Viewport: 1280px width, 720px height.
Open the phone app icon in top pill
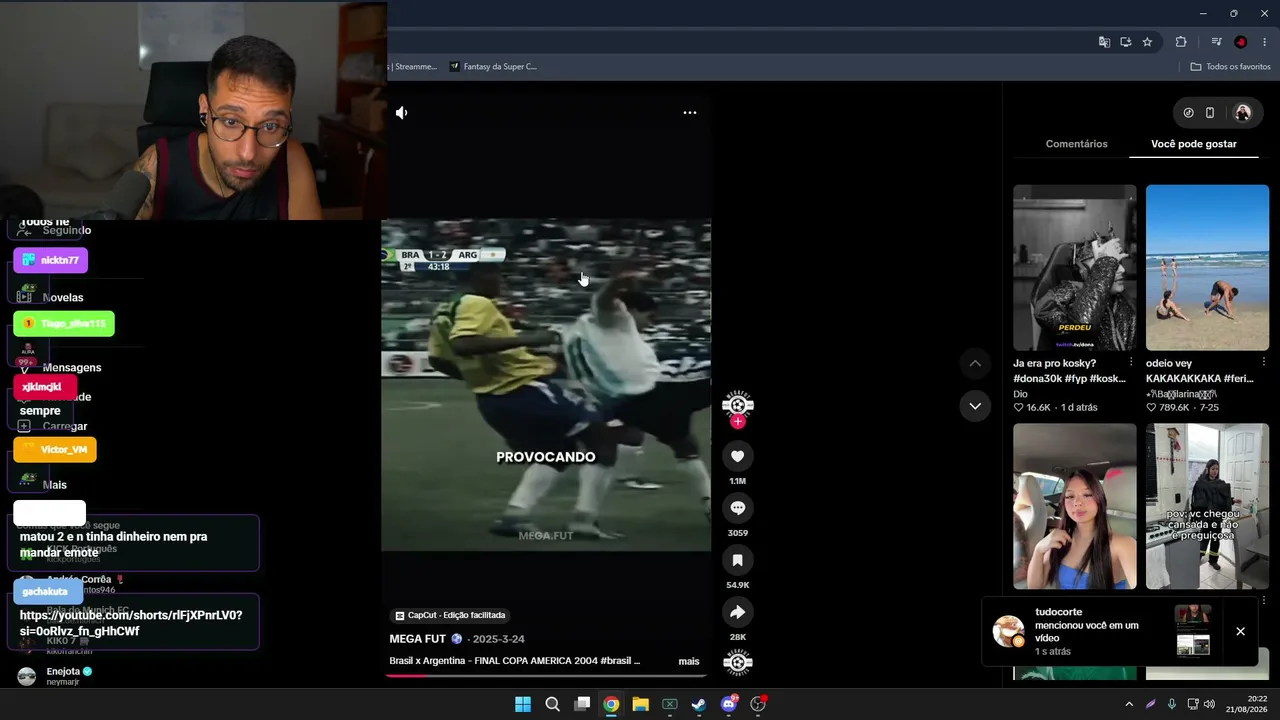1210,113
